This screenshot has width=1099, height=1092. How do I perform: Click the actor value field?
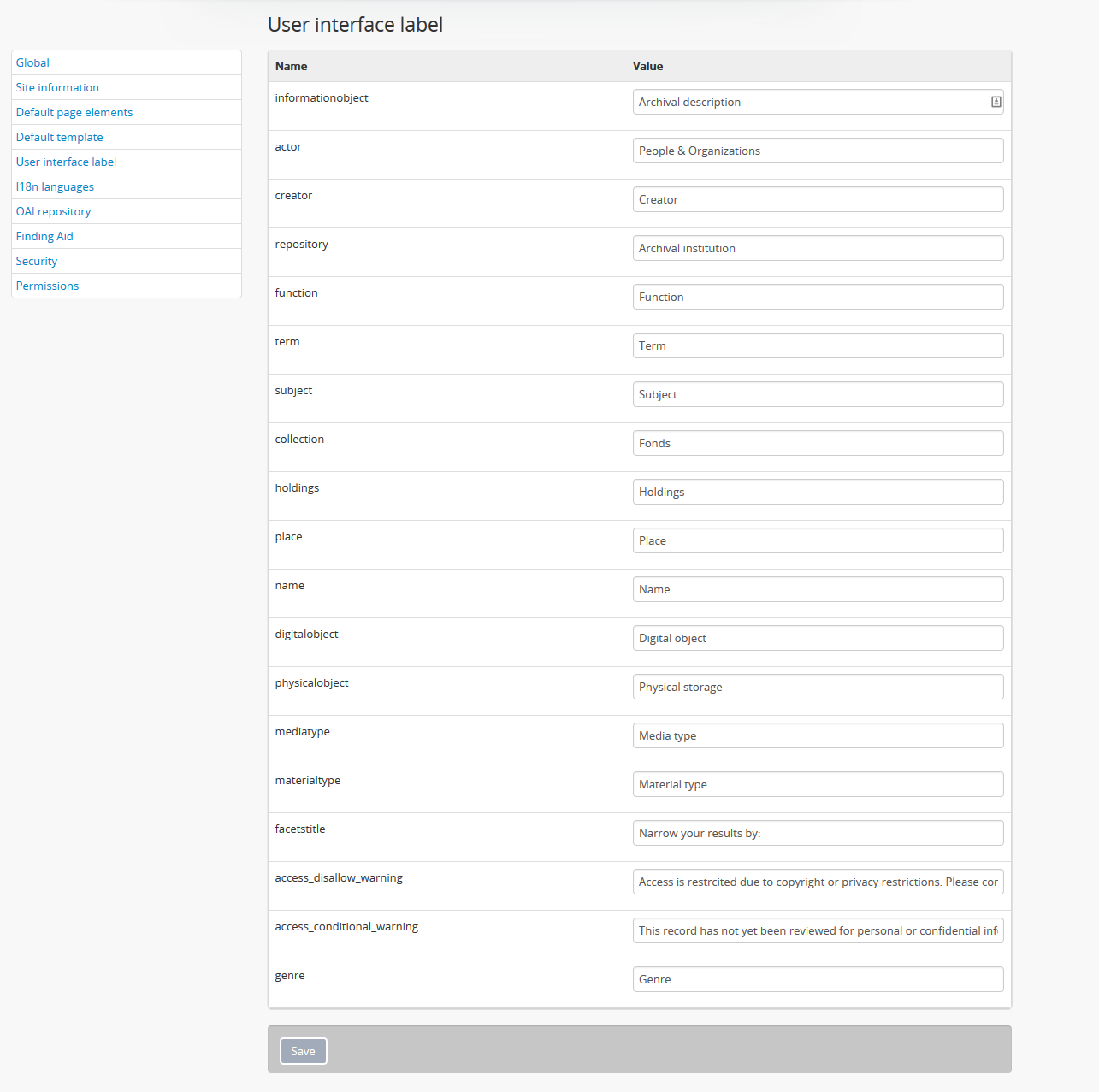[x=818, y=151]
